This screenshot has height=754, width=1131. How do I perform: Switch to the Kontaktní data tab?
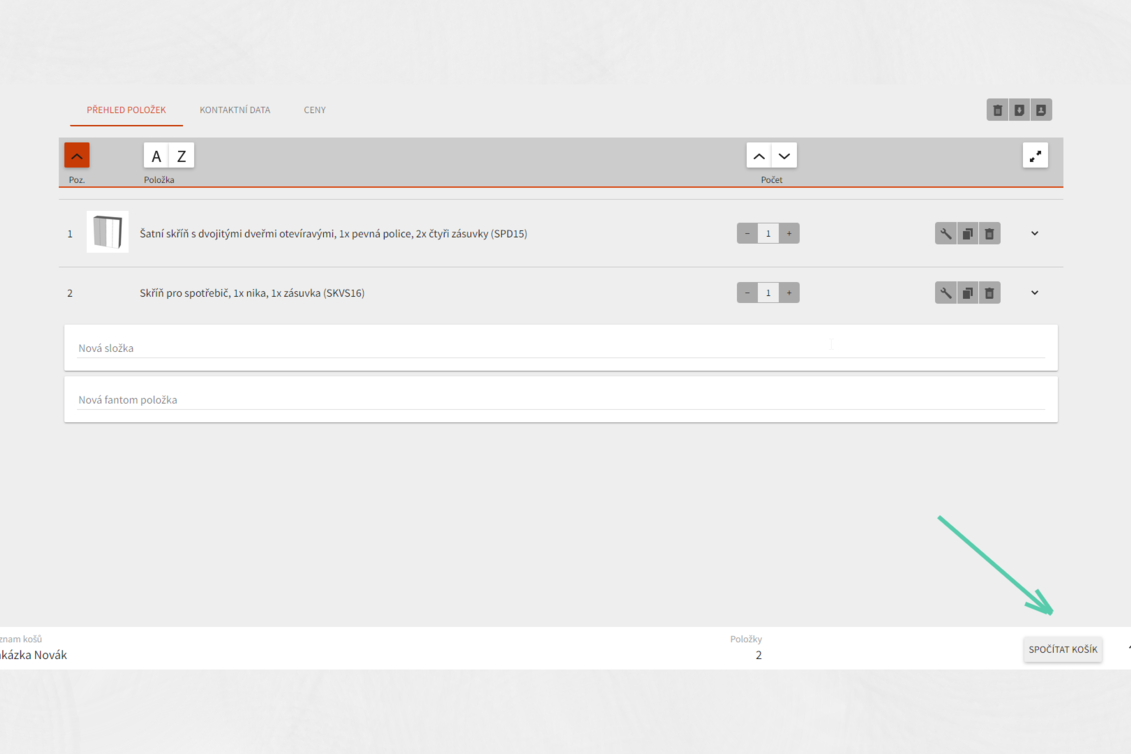click(235, 110)
